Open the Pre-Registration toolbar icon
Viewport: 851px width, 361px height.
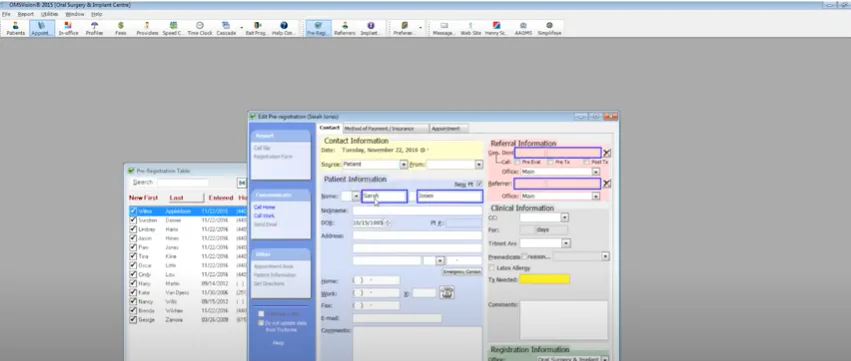pyautogui.click(x=318, y=28)
